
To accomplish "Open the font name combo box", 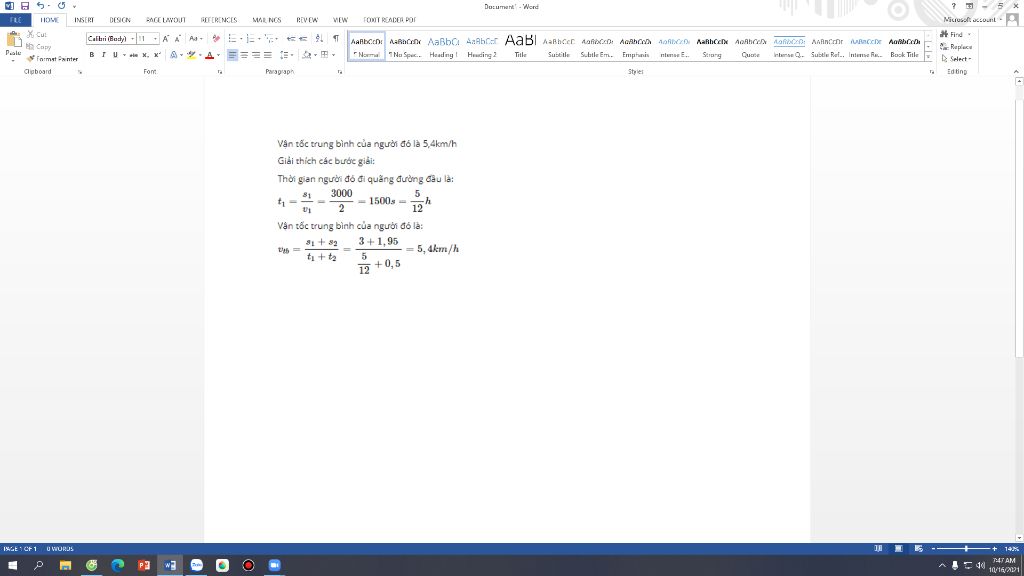I will tap(110, 39).
